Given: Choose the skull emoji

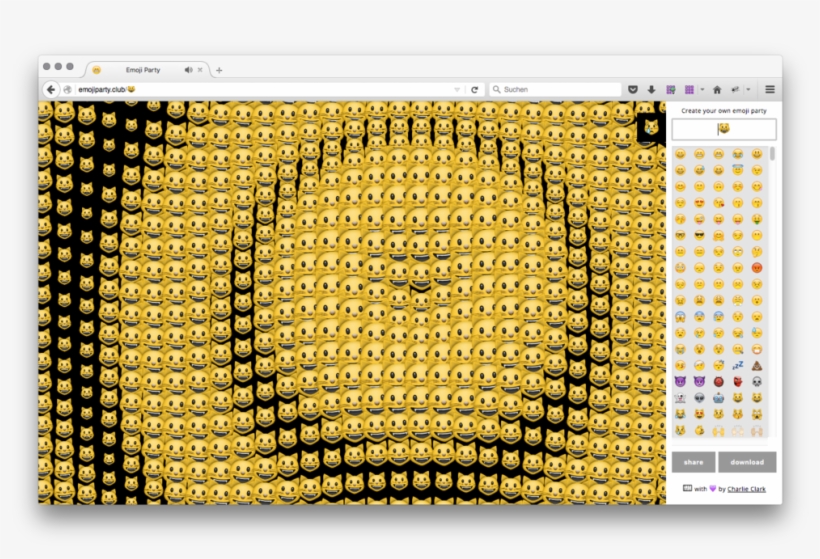Looking at the screenshot, I should coord(757,382).
